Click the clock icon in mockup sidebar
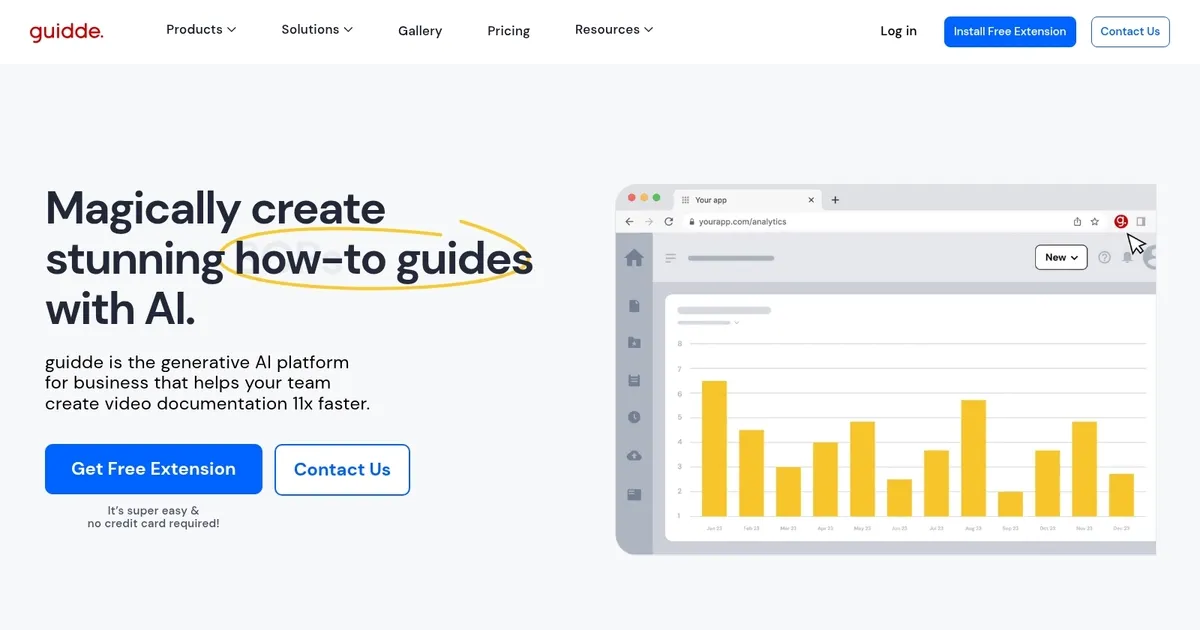1200x630 pixels. click(x=634, y=417)
